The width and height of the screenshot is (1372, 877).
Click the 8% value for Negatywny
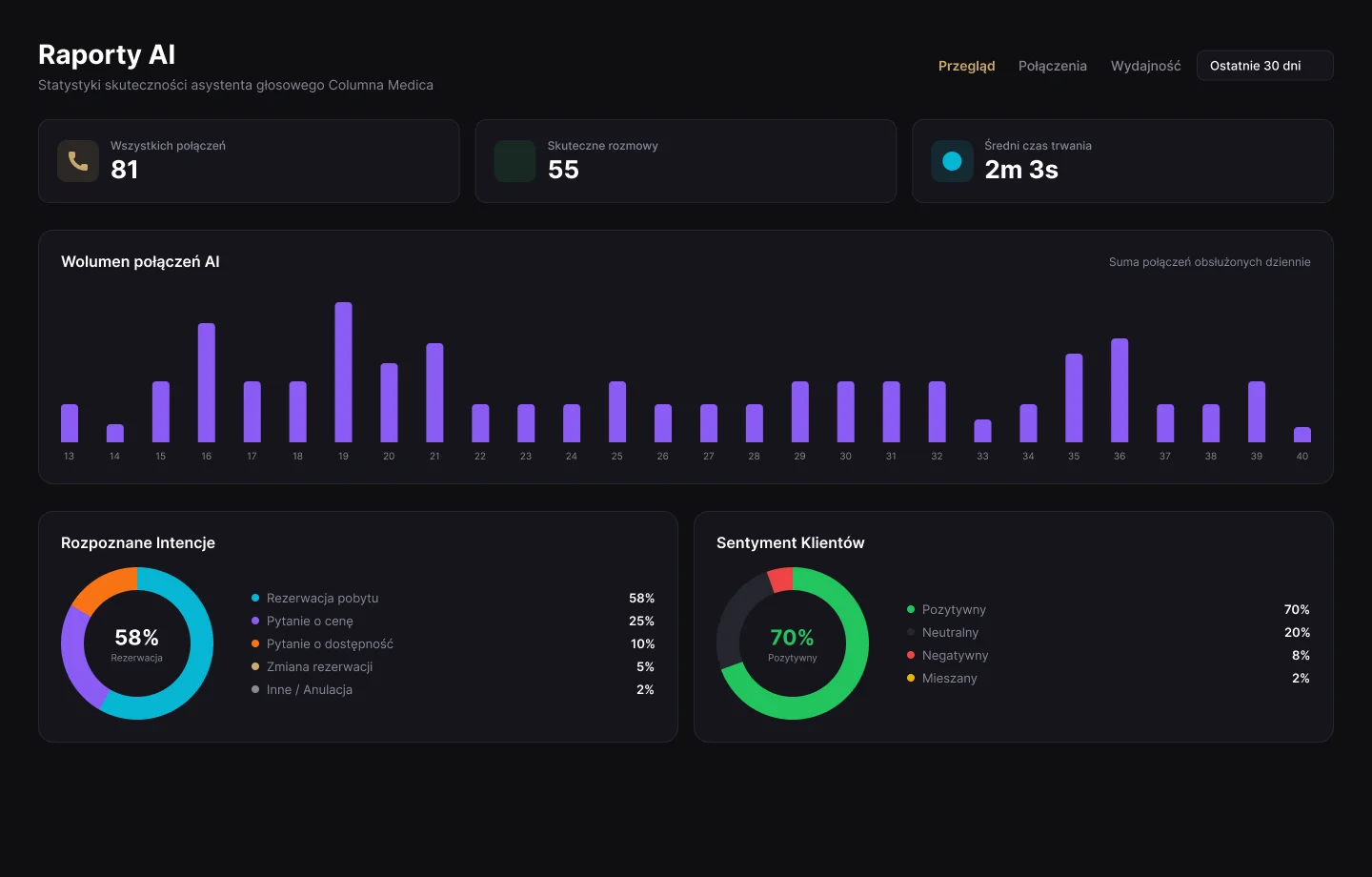click(1301, 655)
